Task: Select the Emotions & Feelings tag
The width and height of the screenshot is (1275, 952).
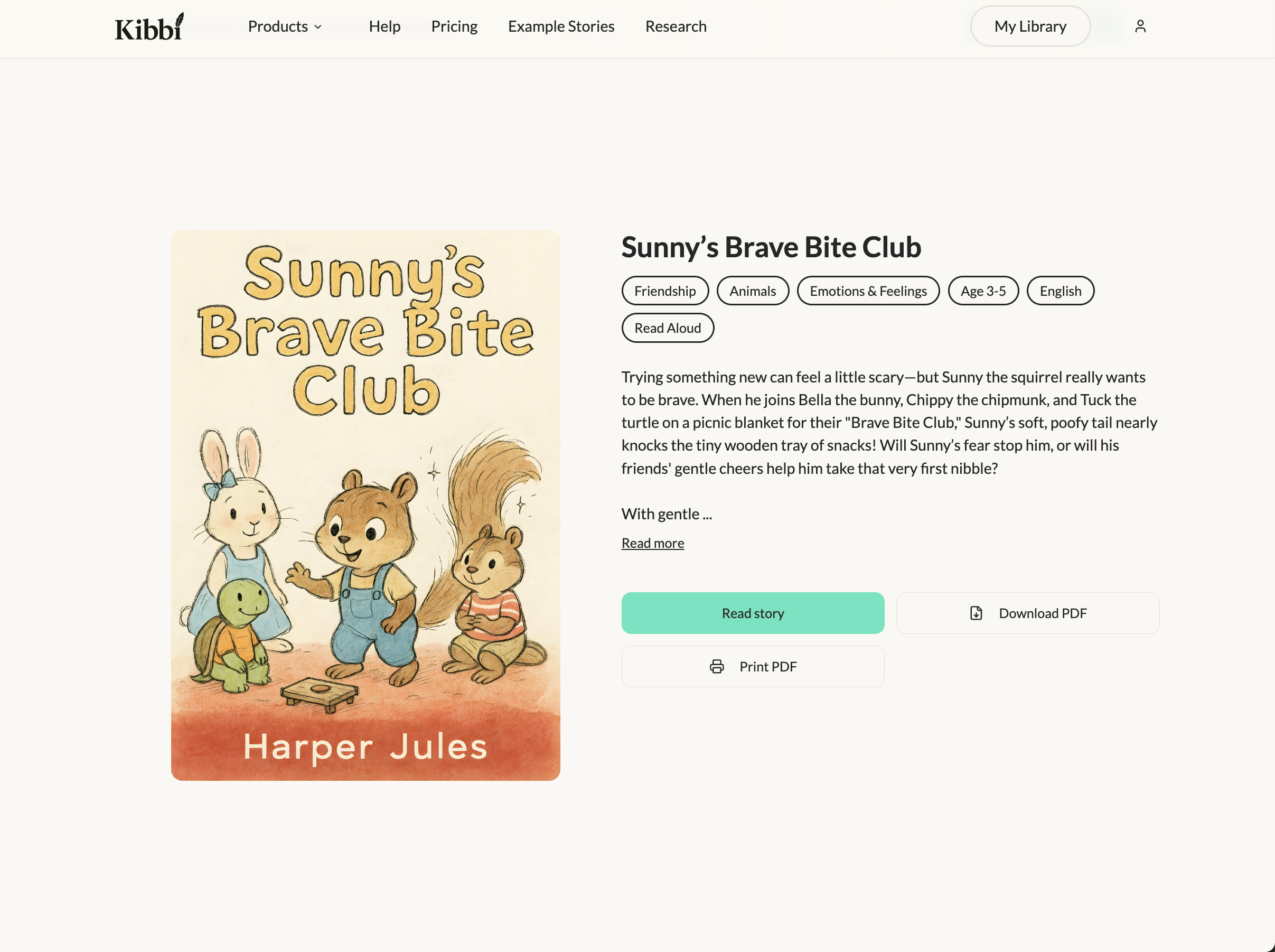Action: 868,291
